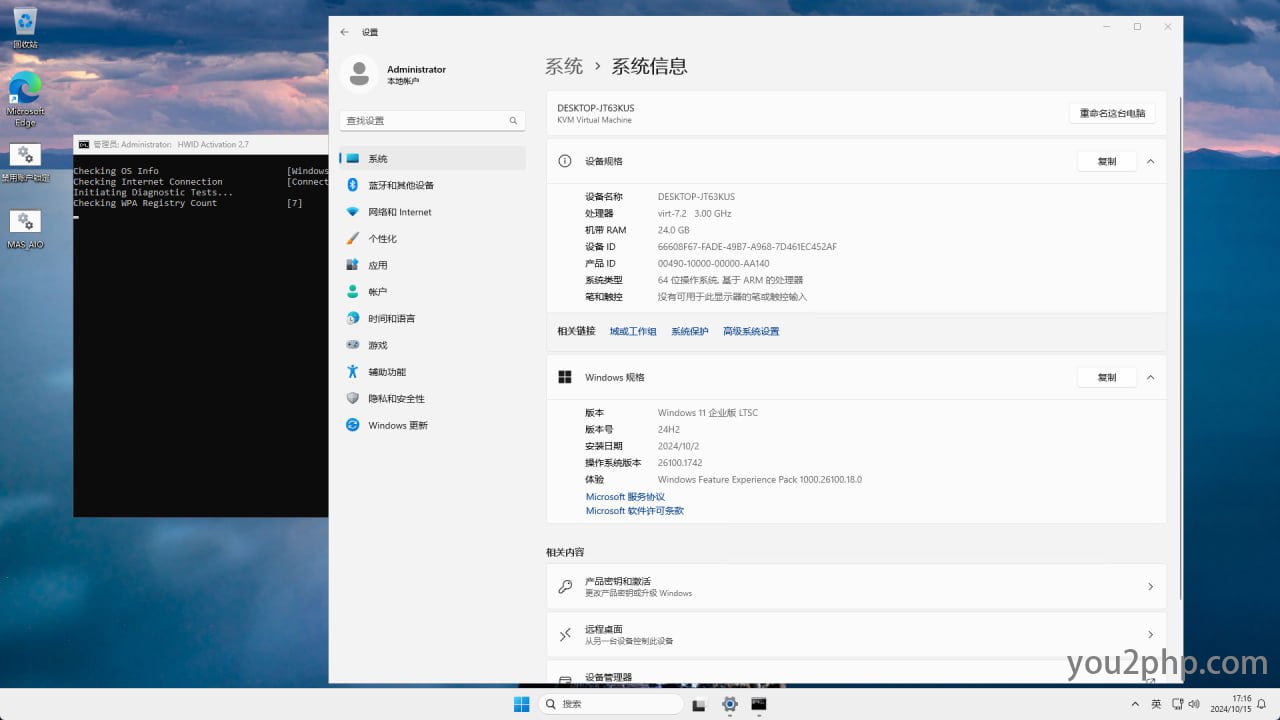Click the 安装日期 value 2024/10/2
Viewport: 1280px width, 720px height.
(678, 446)
